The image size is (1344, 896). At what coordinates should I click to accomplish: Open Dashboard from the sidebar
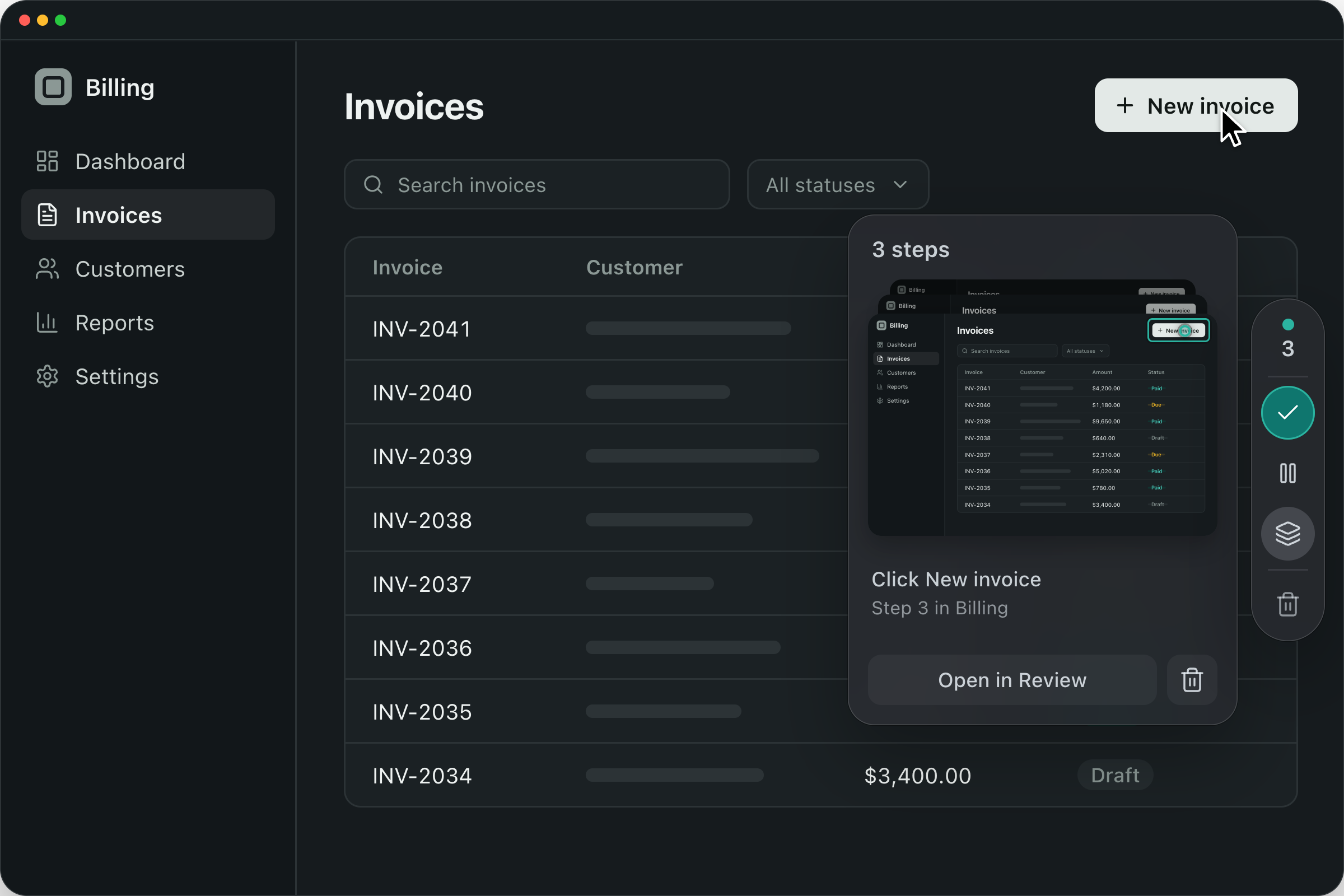148,161
